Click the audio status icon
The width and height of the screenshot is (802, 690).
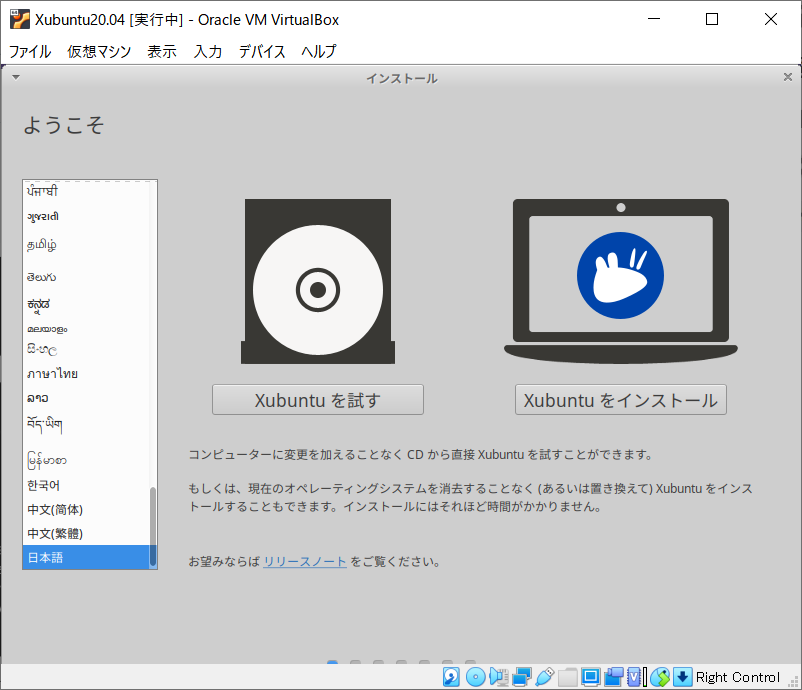click(498, 677)
